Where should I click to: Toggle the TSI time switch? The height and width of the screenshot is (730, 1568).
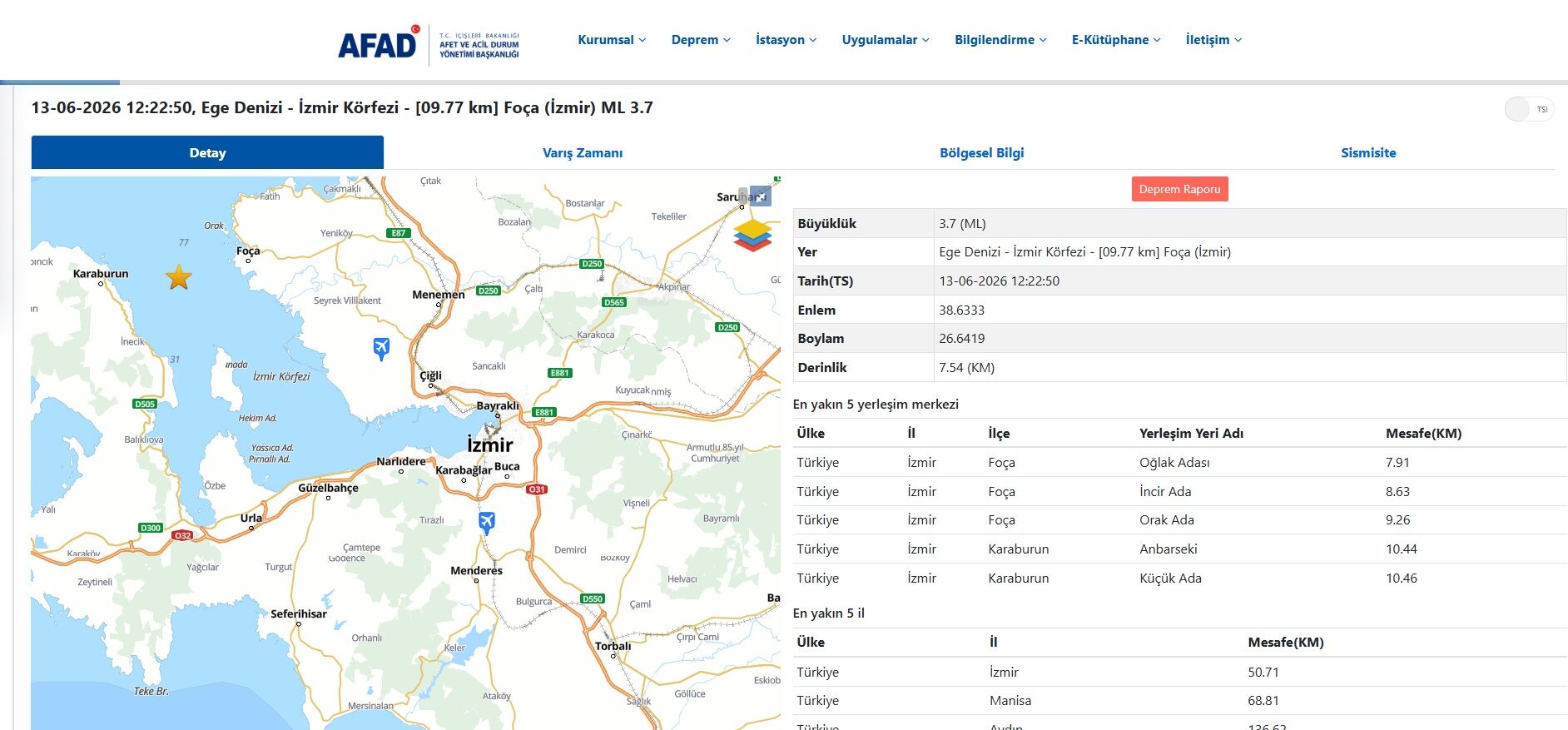click(x=1529, y=109)
